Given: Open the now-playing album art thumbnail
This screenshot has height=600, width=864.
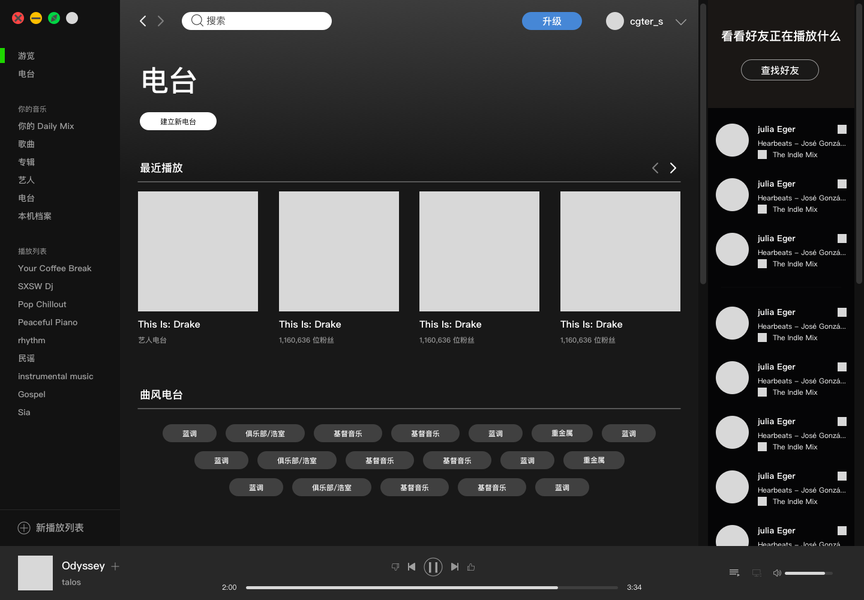Looking at the screenshot, I should (35, 573).
